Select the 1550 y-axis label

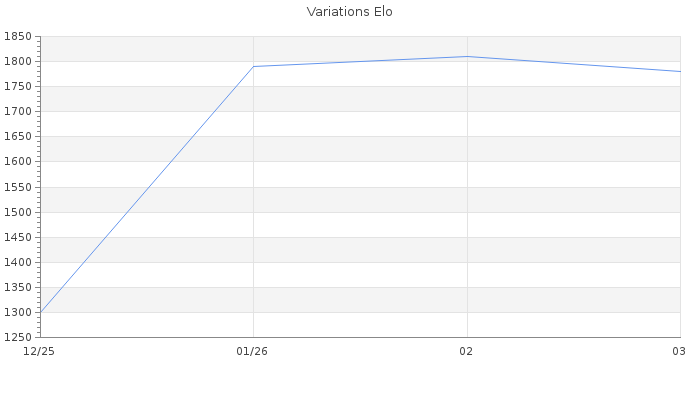point(18,187)
